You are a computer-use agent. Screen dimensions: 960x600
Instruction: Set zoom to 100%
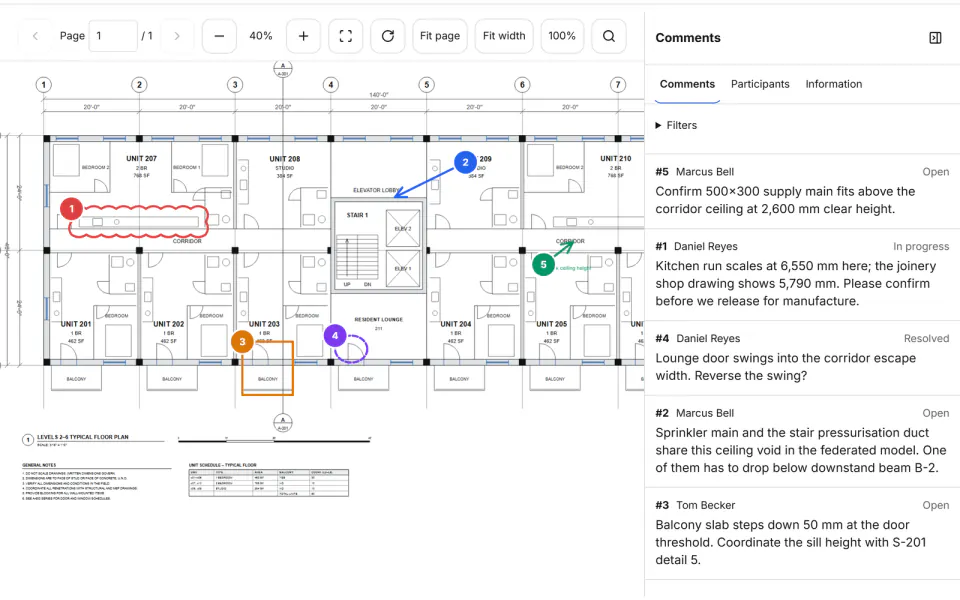(562, 36)
